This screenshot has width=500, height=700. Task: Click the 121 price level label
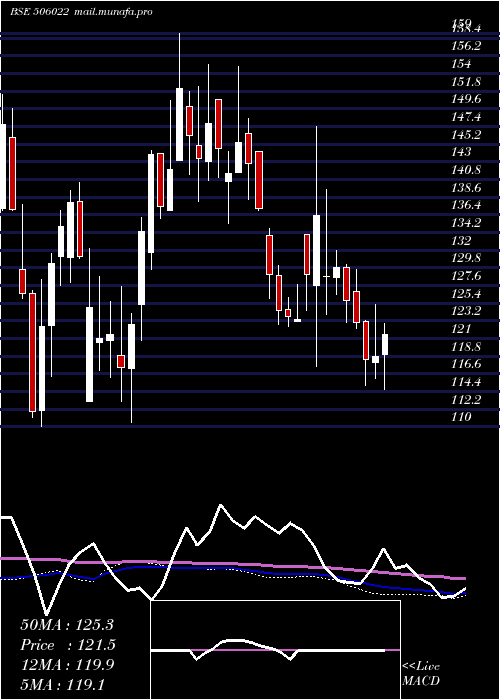coord(461,329)
